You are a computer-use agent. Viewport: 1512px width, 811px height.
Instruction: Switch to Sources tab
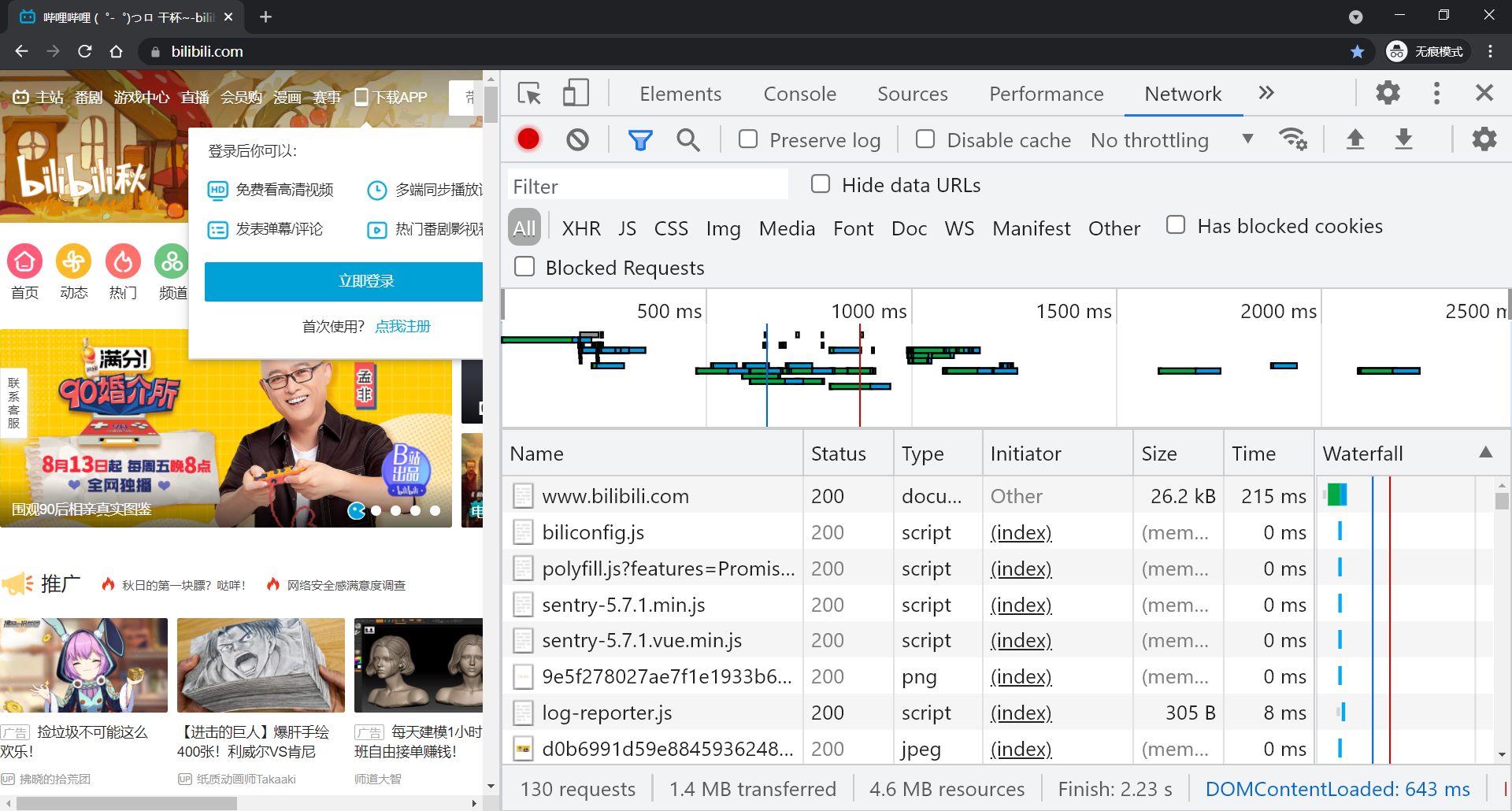[x=913, y=94]
